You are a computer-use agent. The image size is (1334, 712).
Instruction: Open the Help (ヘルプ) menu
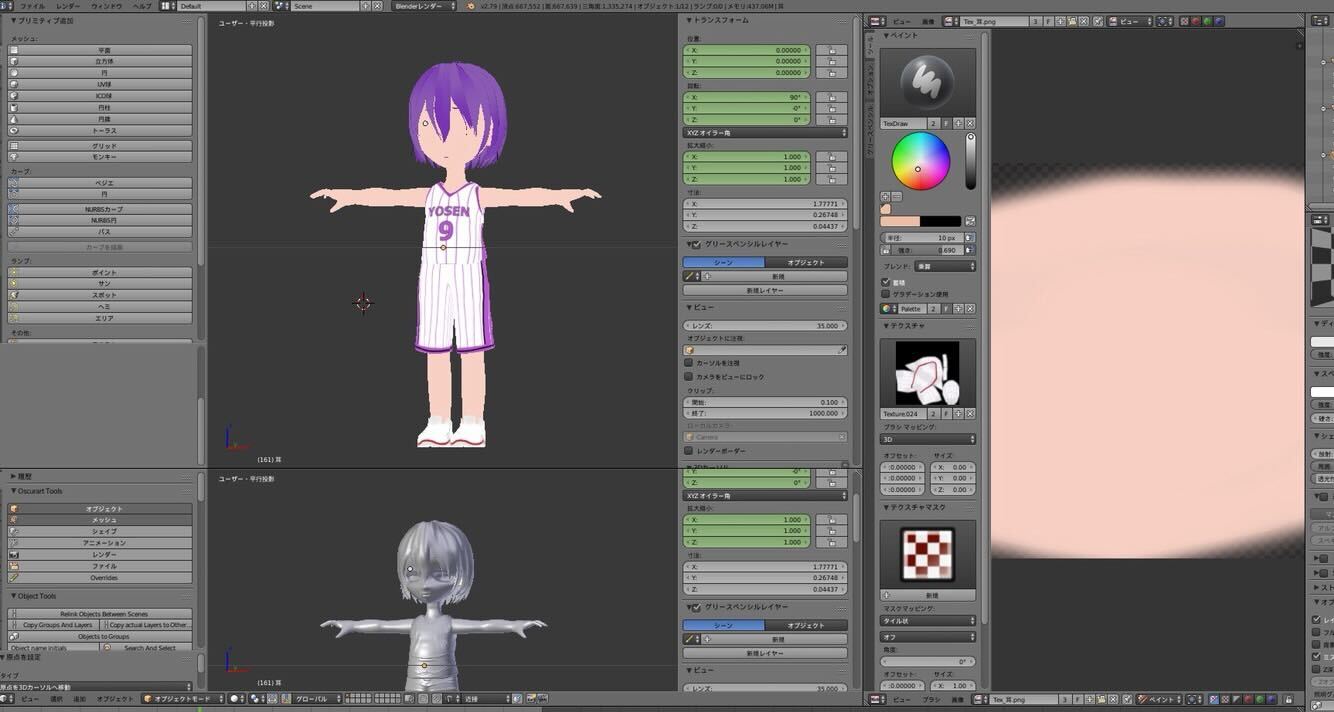(142, 6)
